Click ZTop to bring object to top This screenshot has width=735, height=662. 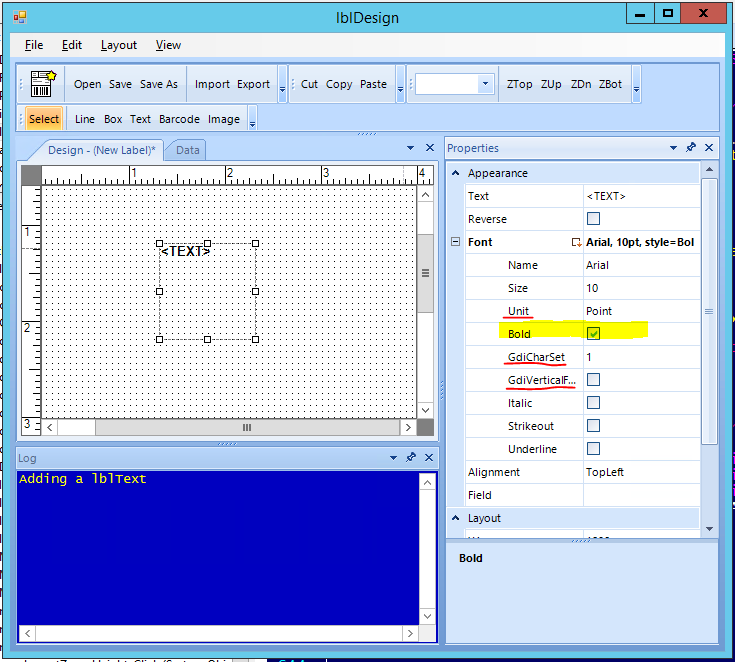(x=519, y=84)
